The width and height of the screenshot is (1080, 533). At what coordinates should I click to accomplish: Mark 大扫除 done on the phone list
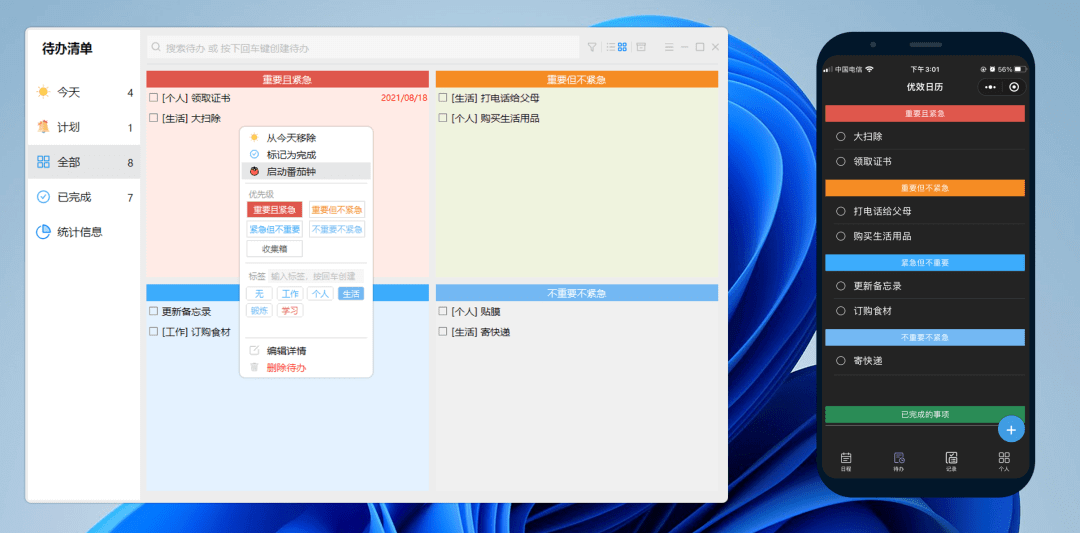tap(840, 136)
